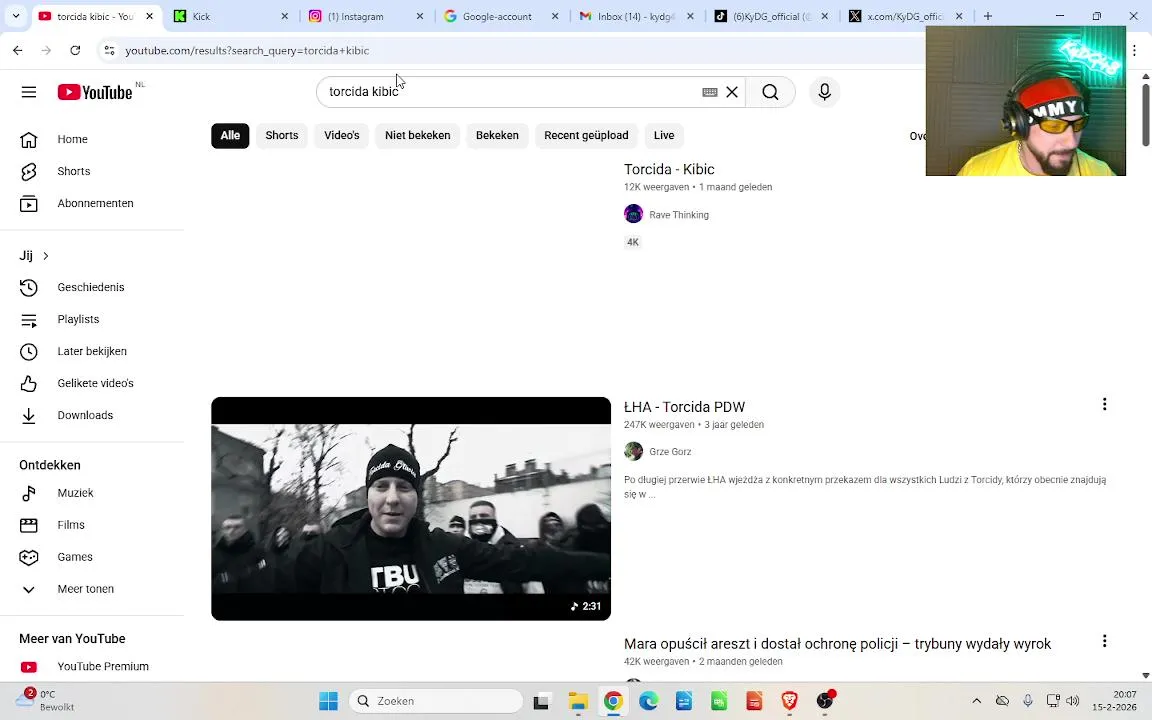Open the taskbar volume control
The height and width of the screenshot is (720, 1152).
[1073, 701]
